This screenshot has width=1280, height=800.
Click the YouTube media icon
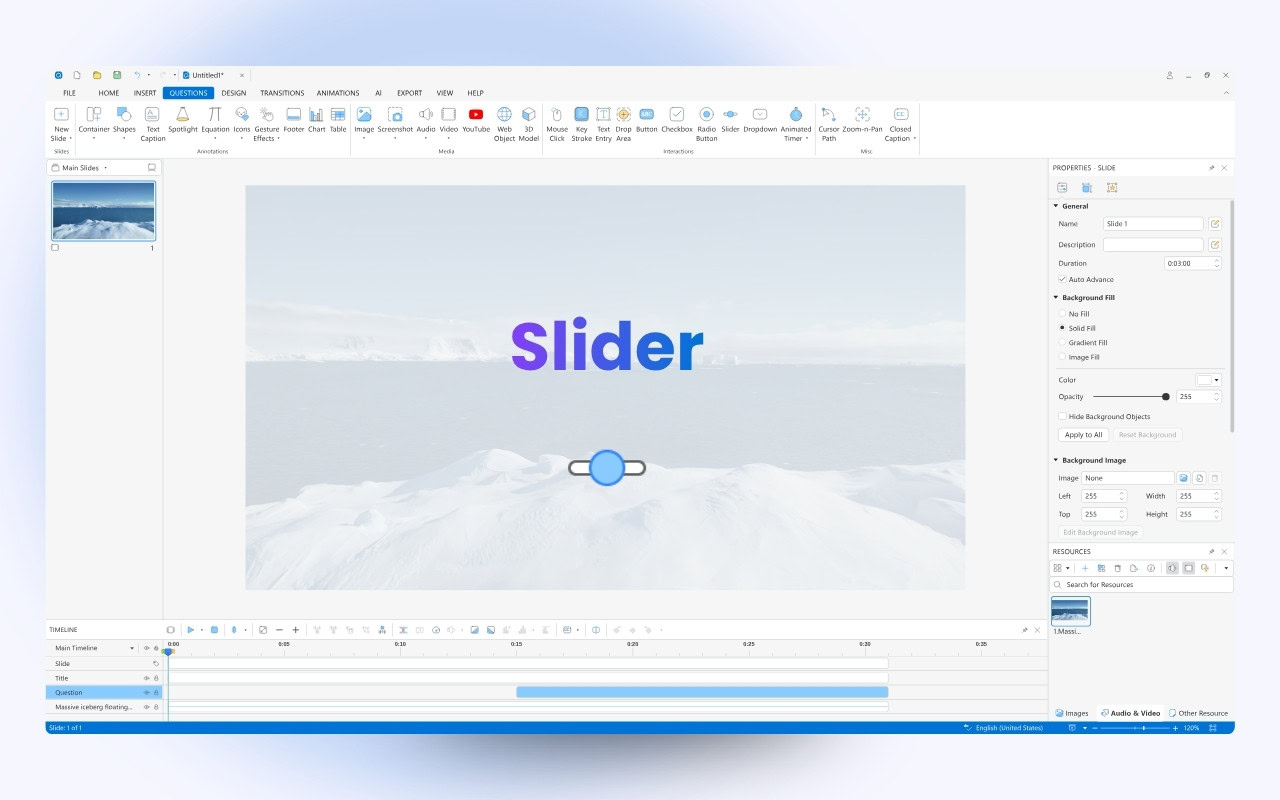pyautogui.click(x=476, y=120)
